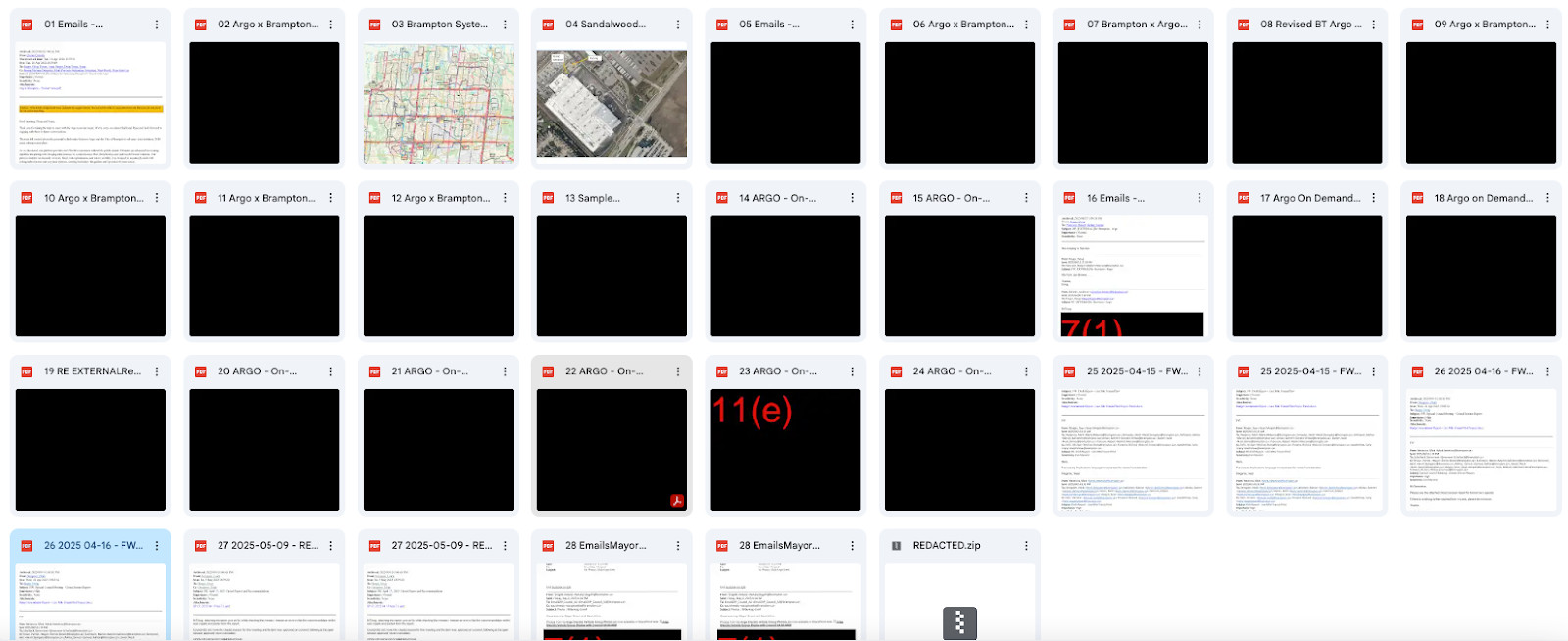Expand the options menu for REDACTED.zip
The image size is (1568, 641).
[1026, 546]
